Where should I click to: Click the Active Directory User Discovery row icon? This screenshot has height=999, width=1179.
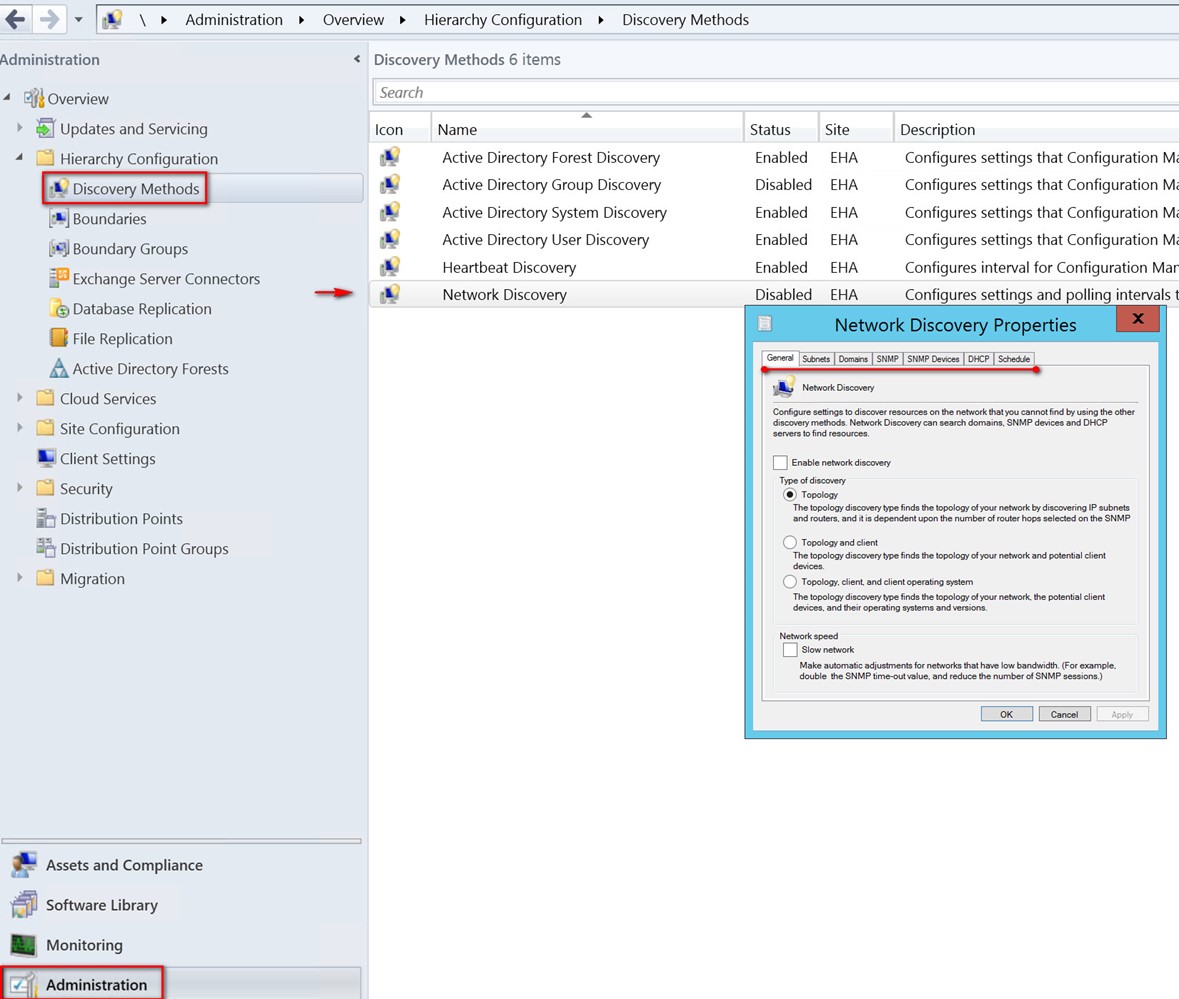pos(389,240)
